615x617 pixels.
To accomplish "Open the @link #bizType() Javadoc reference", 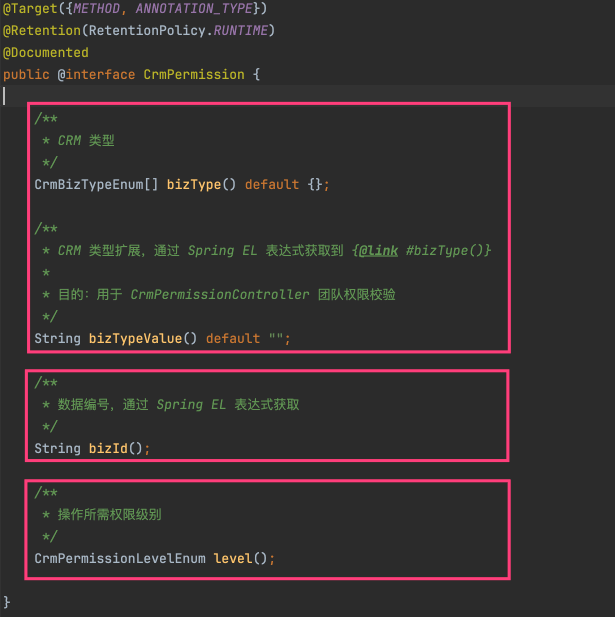I will click(420, 250).
